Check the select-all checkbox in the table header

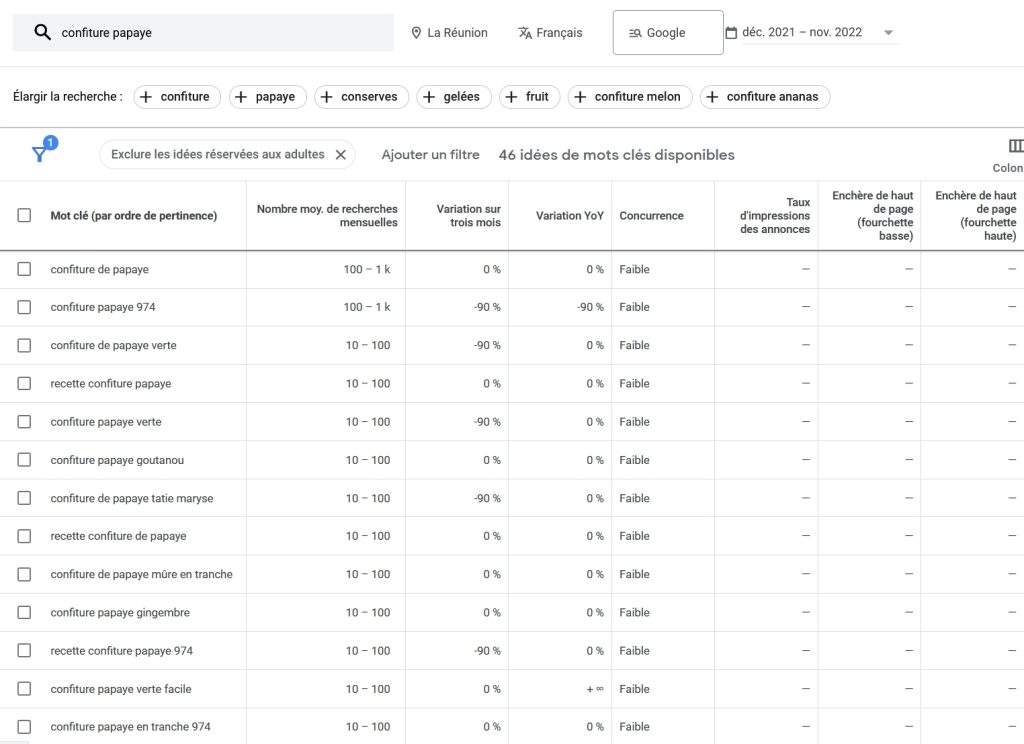[x=25, y=216]
